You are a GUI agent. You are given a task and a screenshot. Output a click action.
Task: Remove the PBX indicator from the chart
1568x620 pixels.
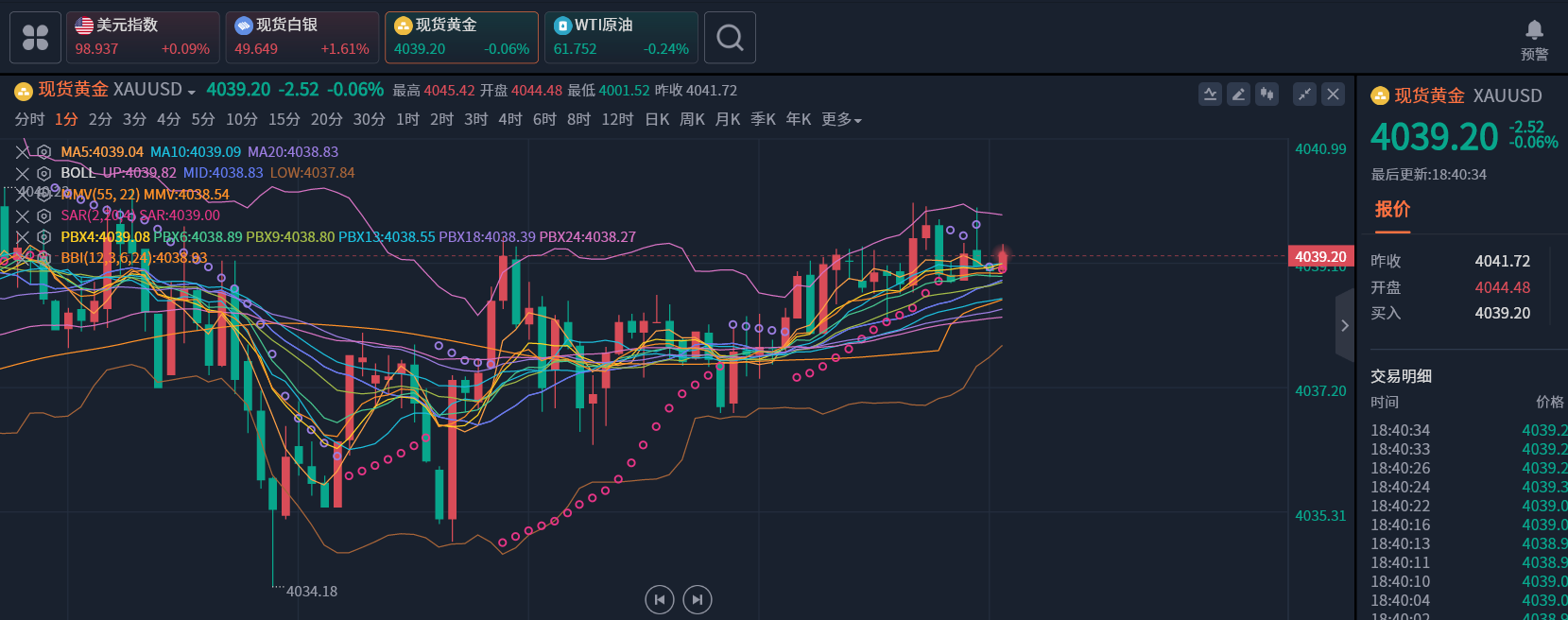23,237
